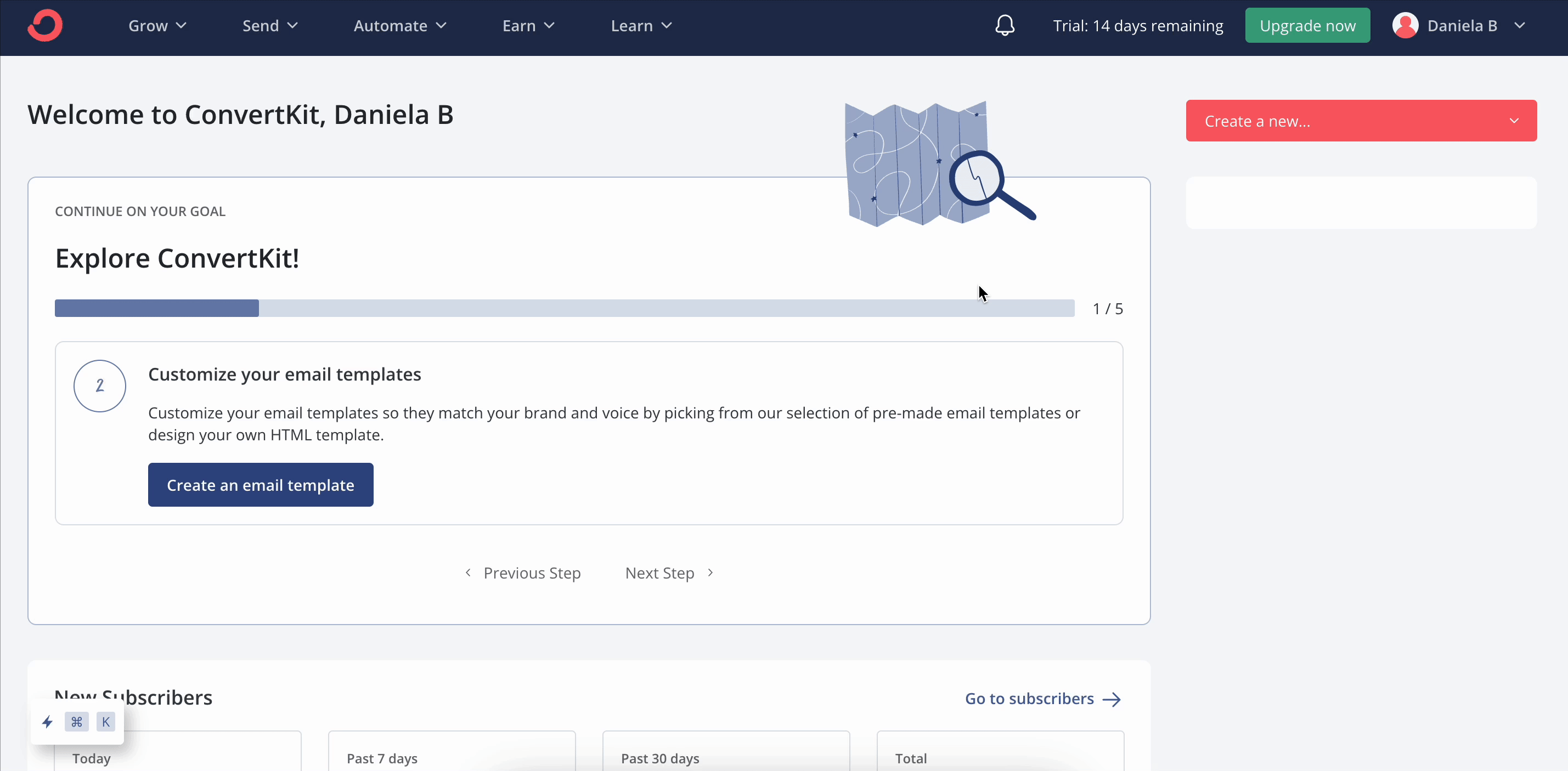Screen dimensions: 1568x771
Task: Expand the Learn dropdown chevron
Action: pos(667,26)
